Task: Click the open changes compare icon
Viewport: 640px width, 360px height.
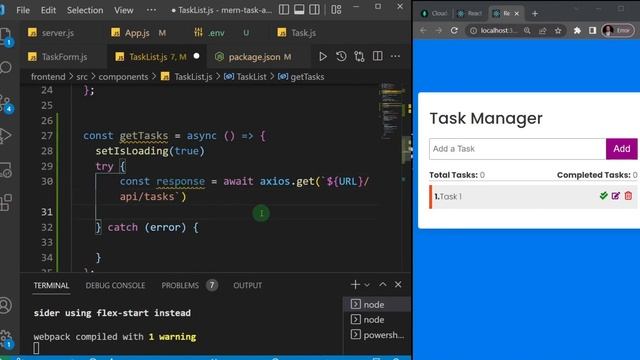Action: [359, 56]
